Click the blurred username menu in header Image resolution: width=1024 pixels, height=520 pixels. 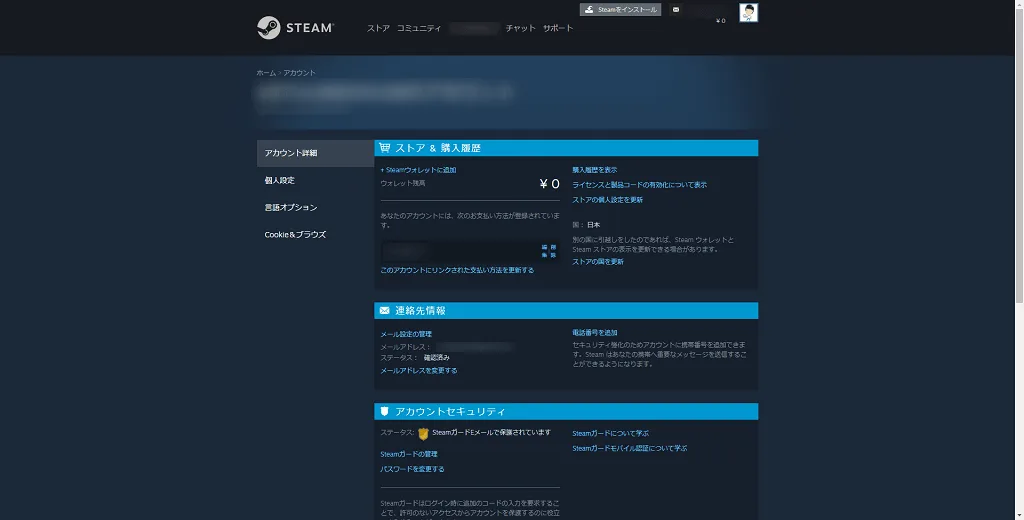click(x=474, y=28)
